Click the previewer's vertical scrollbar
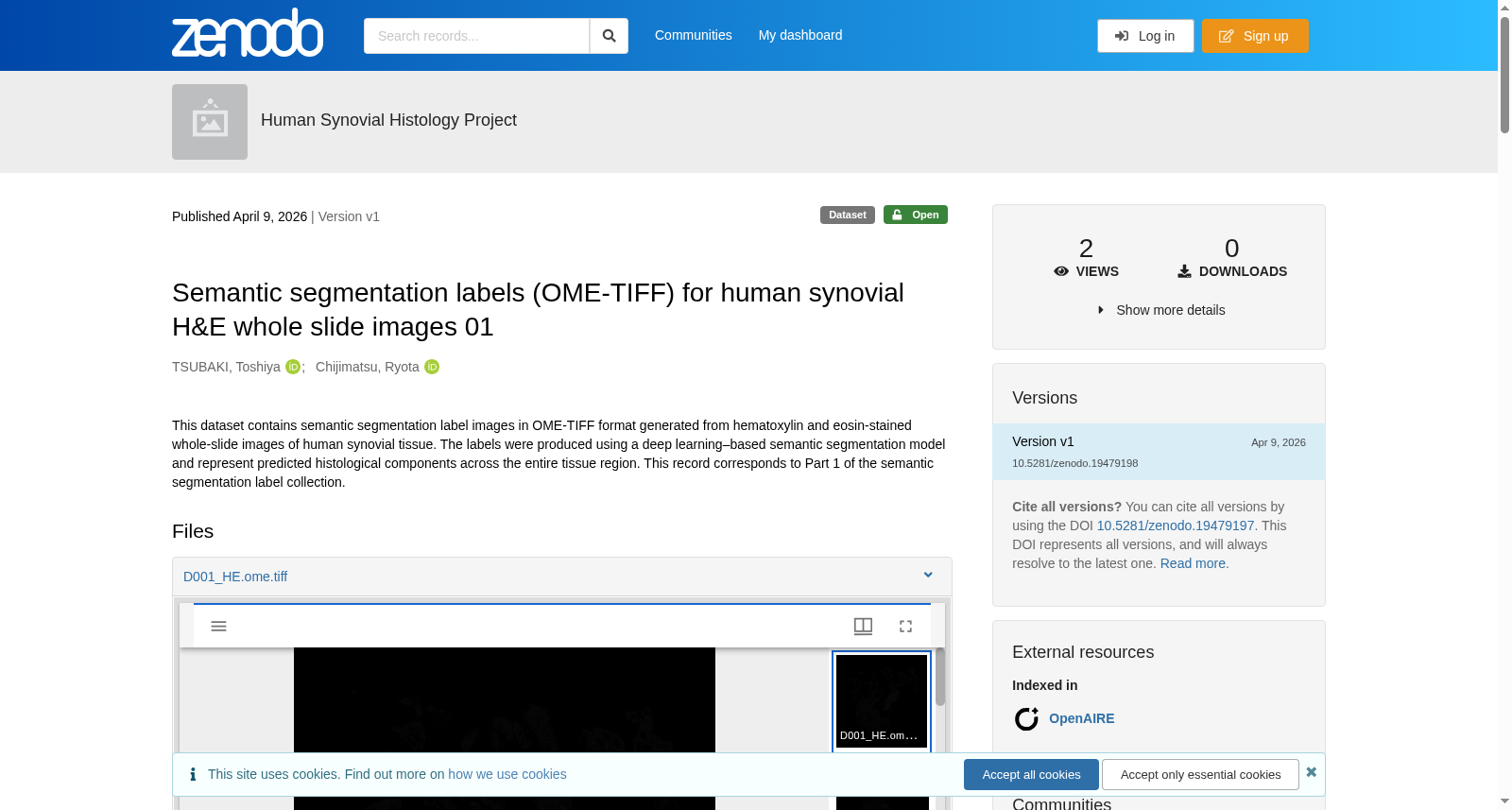This screenshot has height=810, width=1512. (x=940, y=677)
